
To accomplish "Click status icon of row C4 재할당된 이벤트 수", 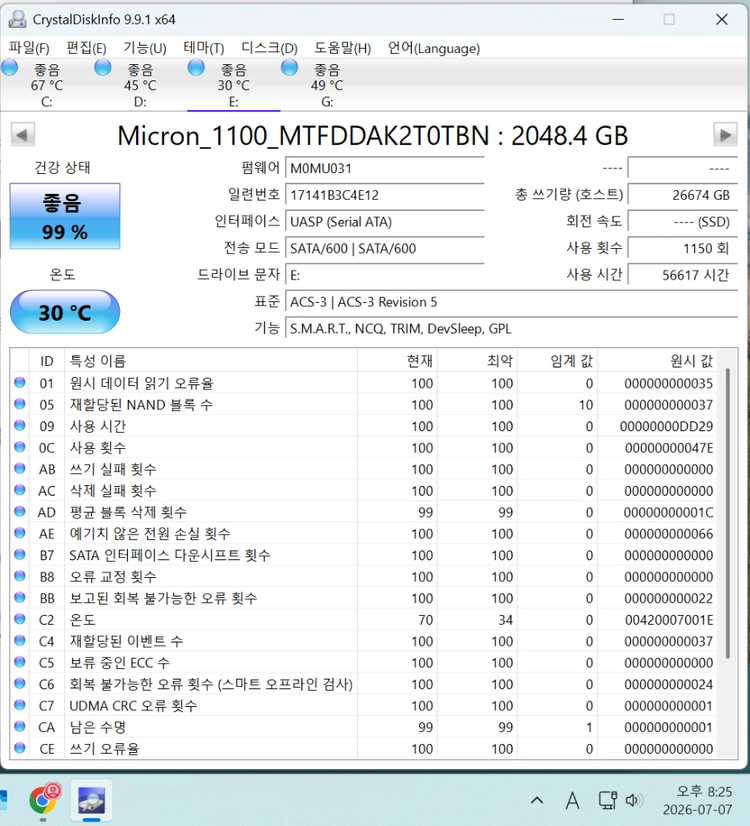I will pos(20,641).
